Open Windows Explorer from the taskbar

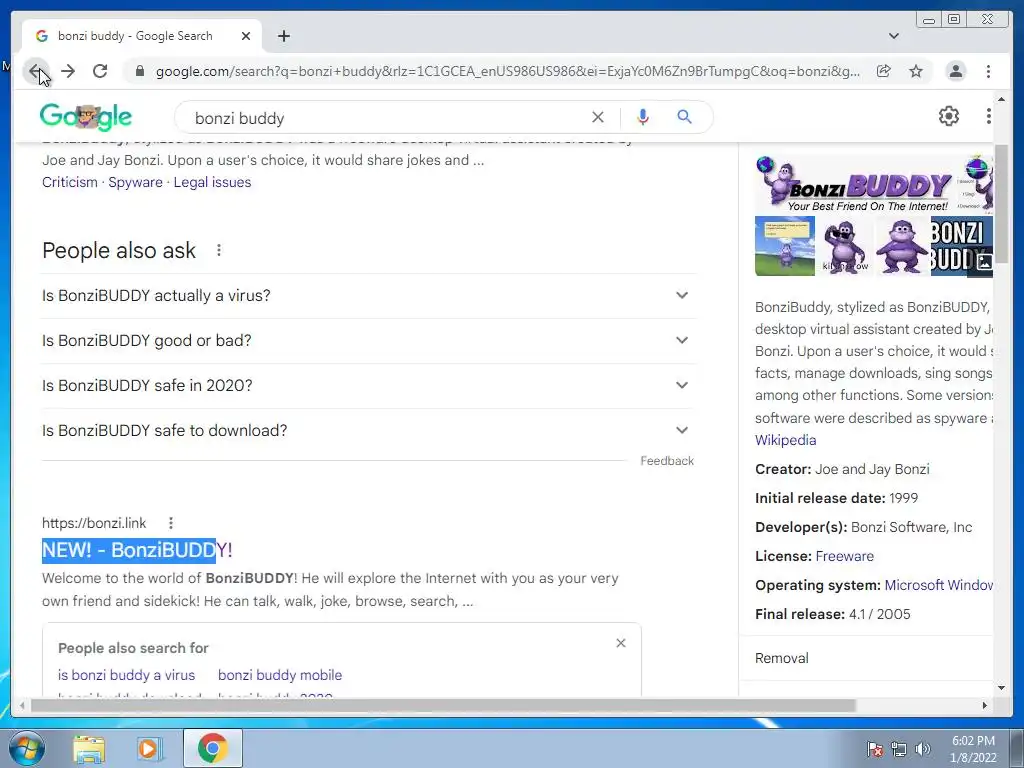point(89,749)
